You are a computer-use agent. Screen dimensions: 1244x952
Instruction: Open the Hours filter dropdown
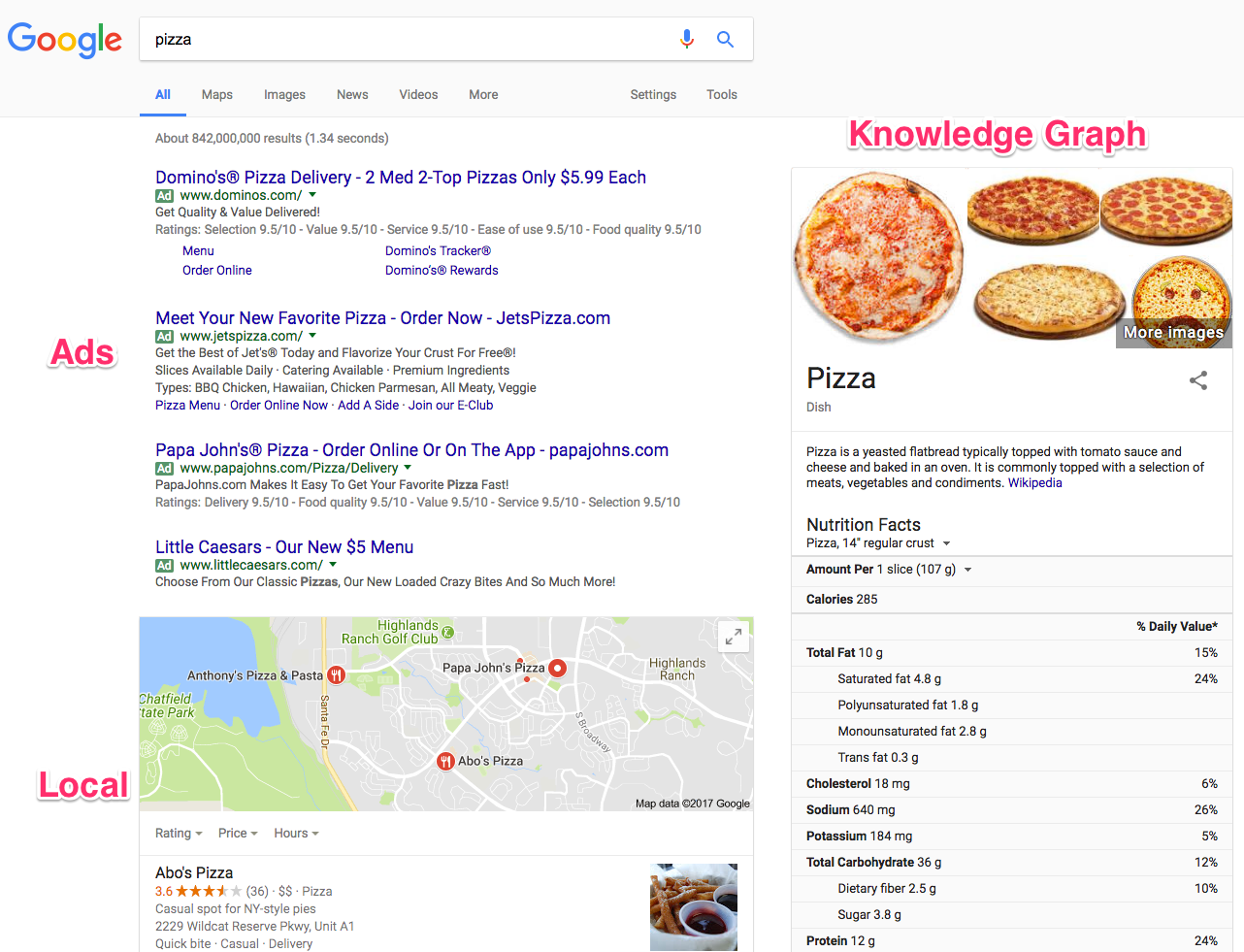pos(295,833)
